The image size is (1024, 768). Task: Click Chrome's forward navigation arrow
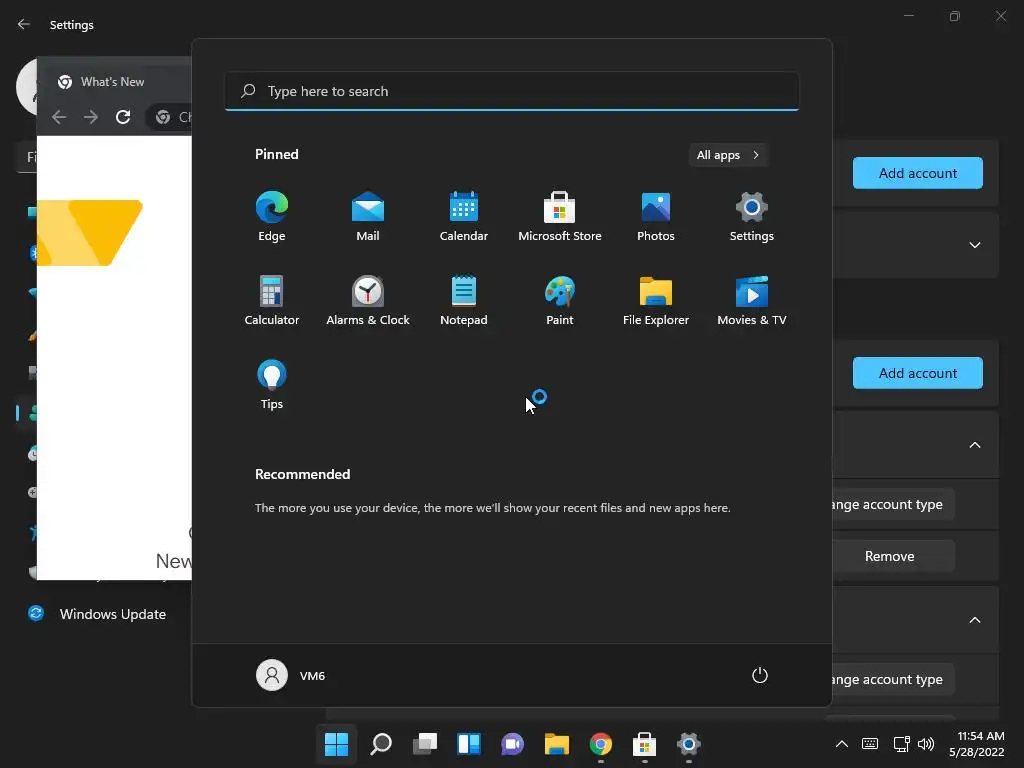(x=91, y=117)
